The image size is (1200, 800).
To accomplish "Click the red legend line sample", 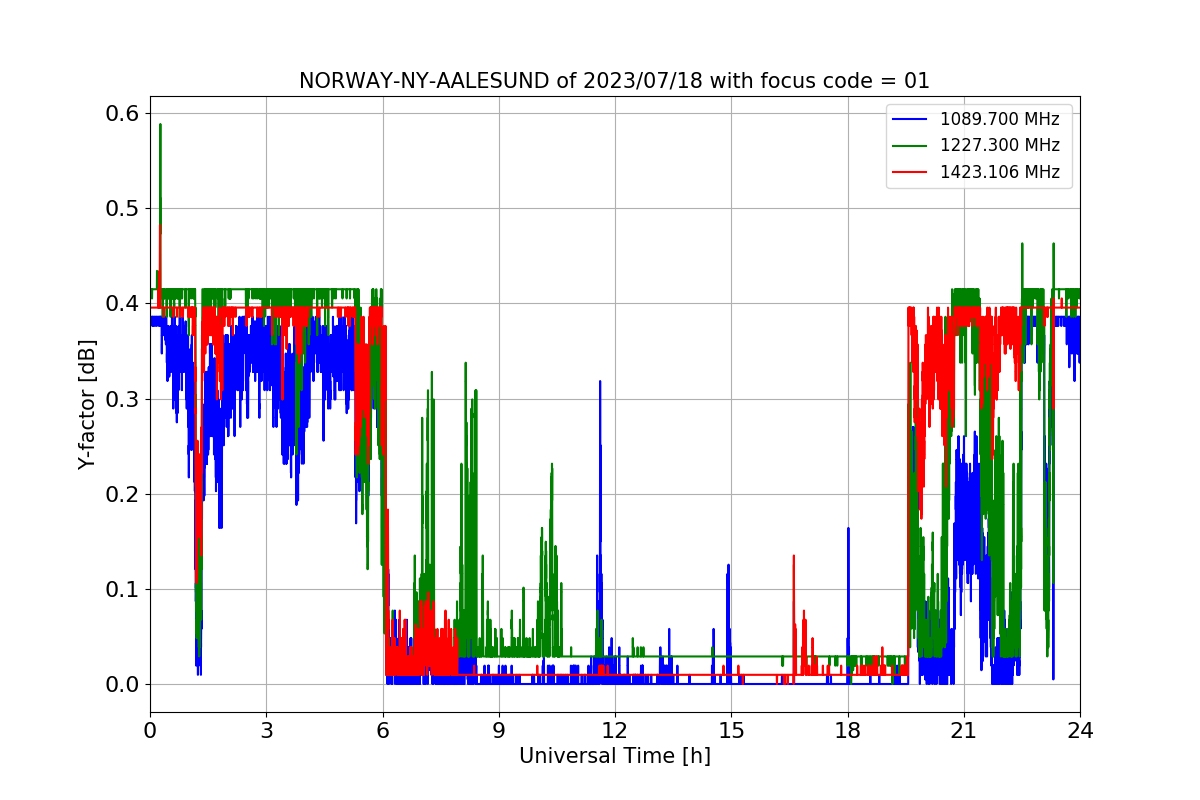I will click(x=911, y=172).
